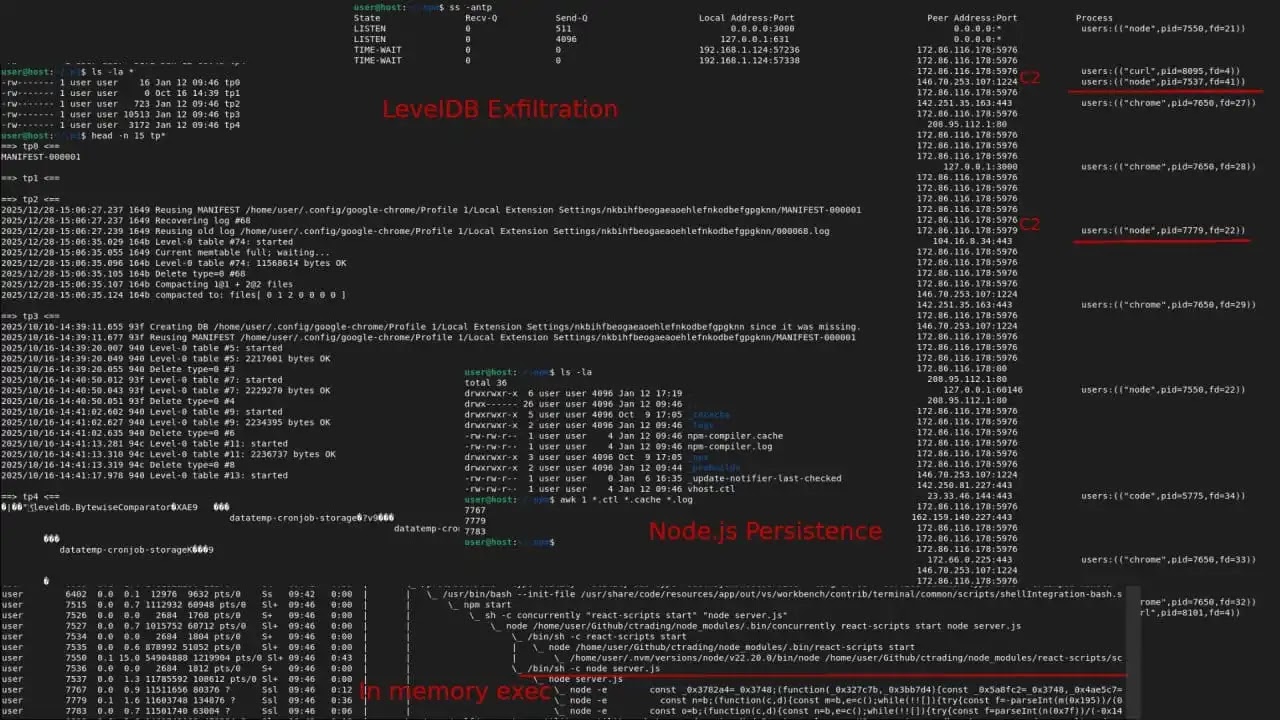1280x720 pixels.
Task: Click the upper "C2" red label
Action: pyautogui.click(x=1030, y=76)
